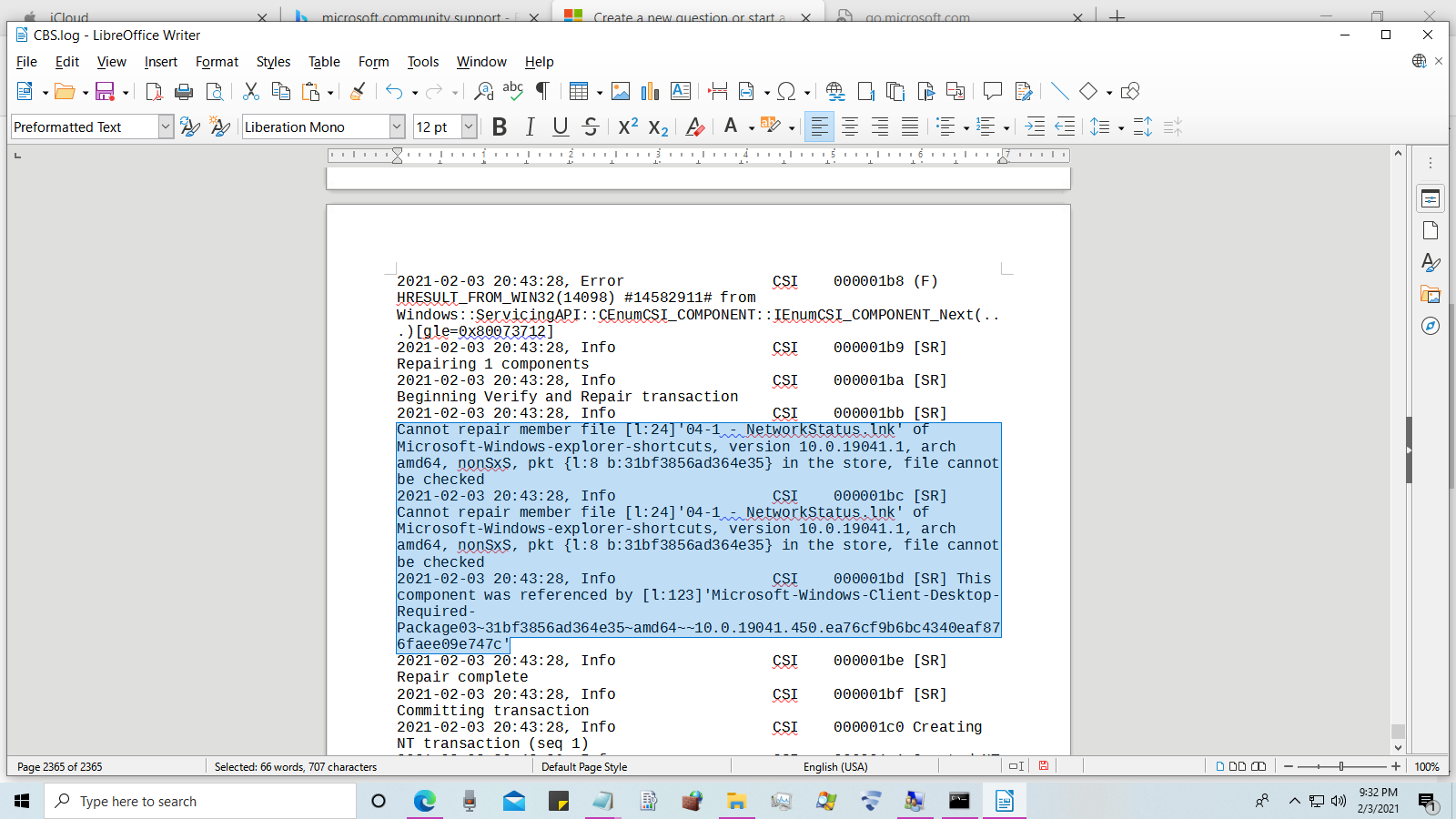
Task: Click the Save document icon
Action: pos(106,91)
